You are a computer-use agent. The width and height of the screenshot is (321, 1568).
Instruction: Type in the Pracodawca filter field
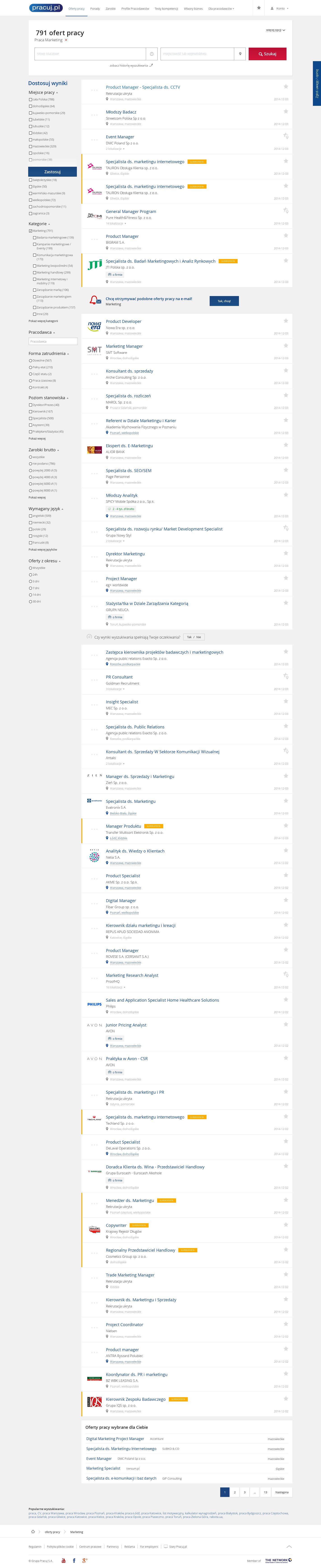(x=53, y=341)
